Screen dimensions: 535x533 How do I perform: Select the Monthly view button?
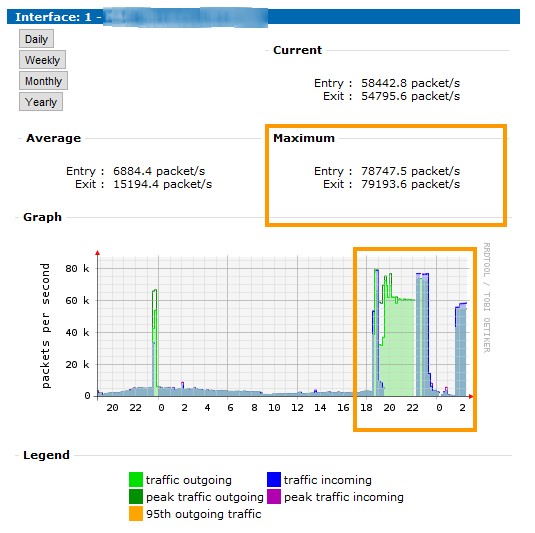[43, 81]
